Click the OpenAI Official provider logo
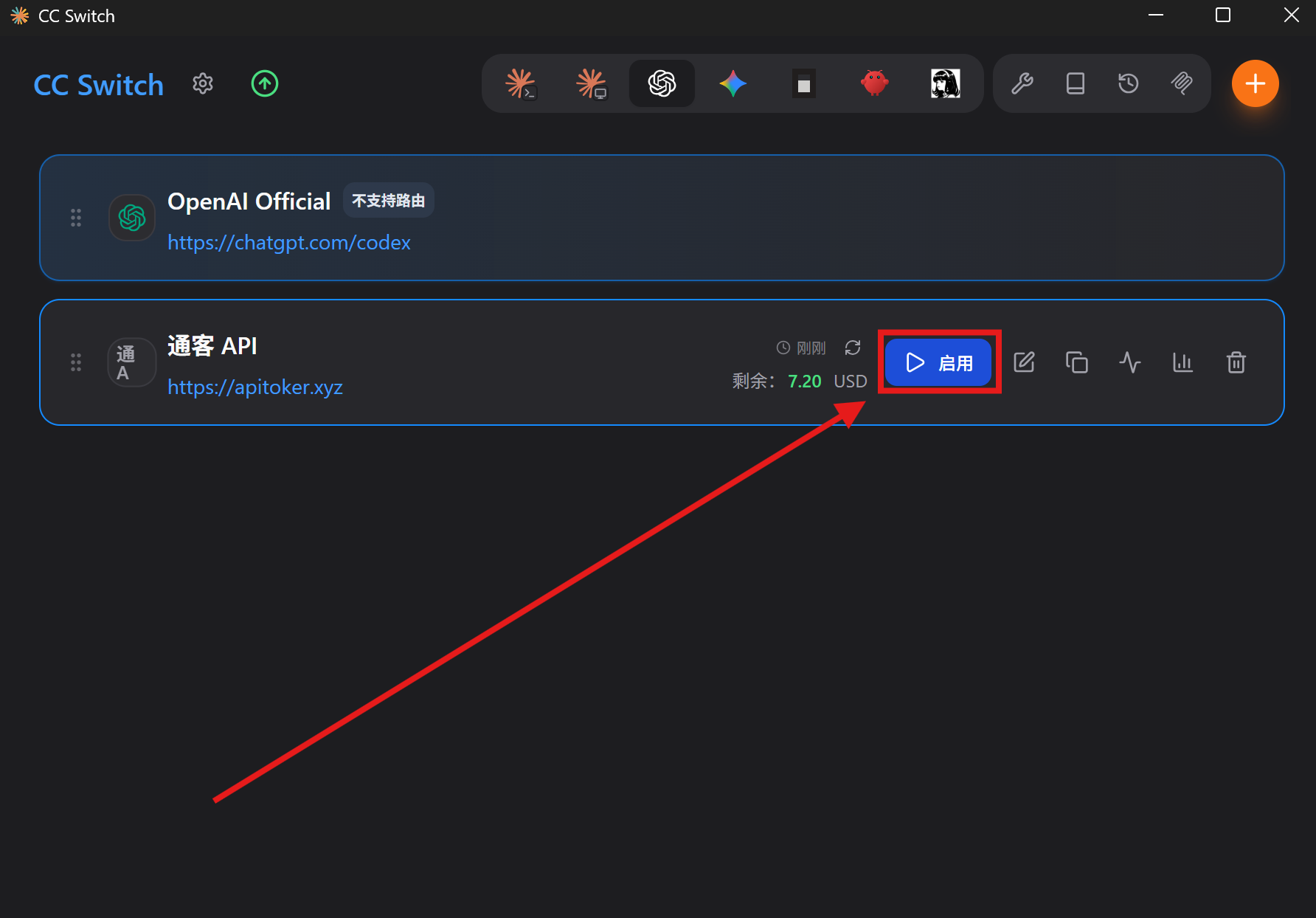Image resolution: width=1316 pixels, height=918 pixels. pos(132,218)
